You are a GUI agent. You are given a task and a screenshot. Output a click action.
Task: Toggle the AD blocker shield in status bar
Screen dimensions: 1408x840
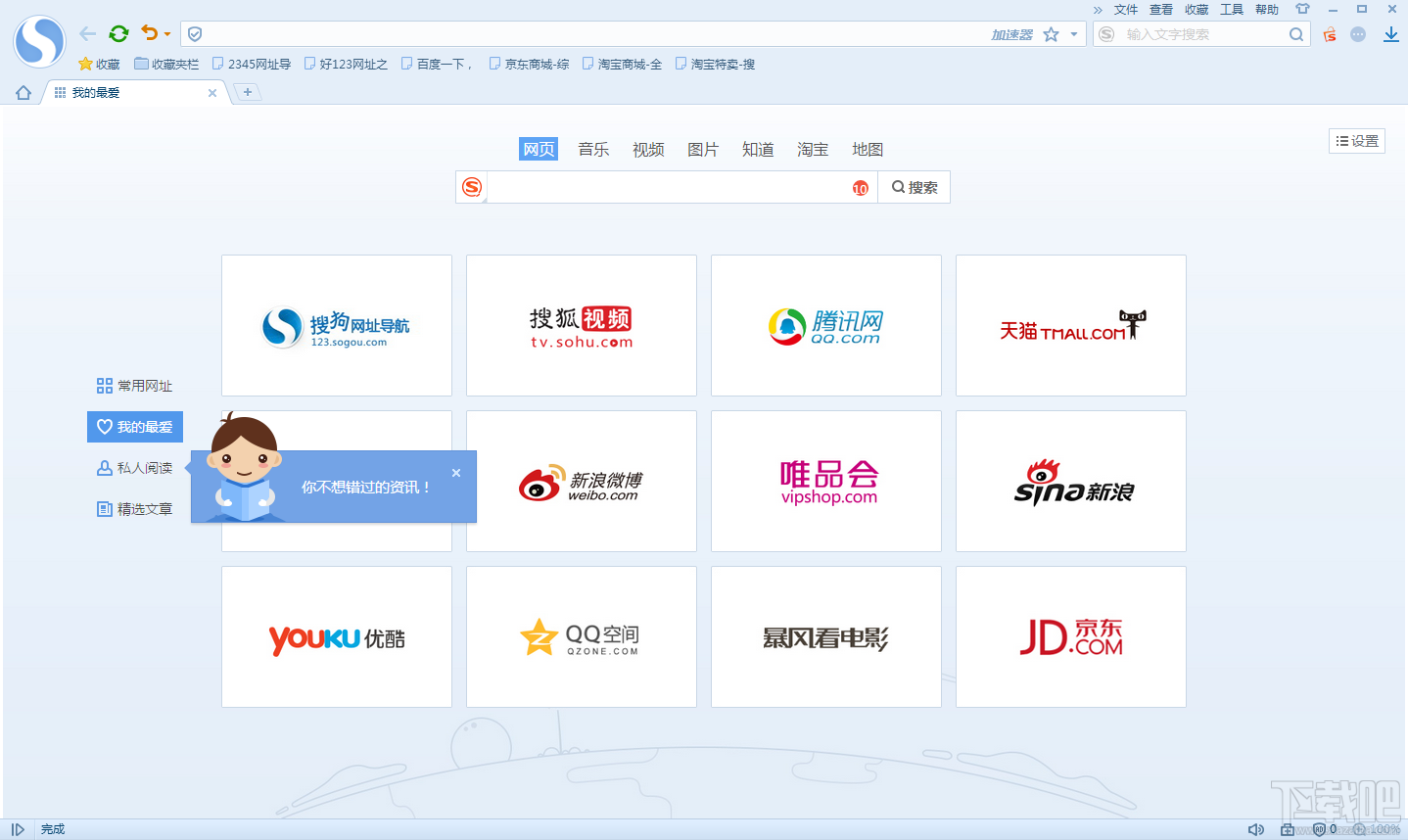click(1319, 828)
